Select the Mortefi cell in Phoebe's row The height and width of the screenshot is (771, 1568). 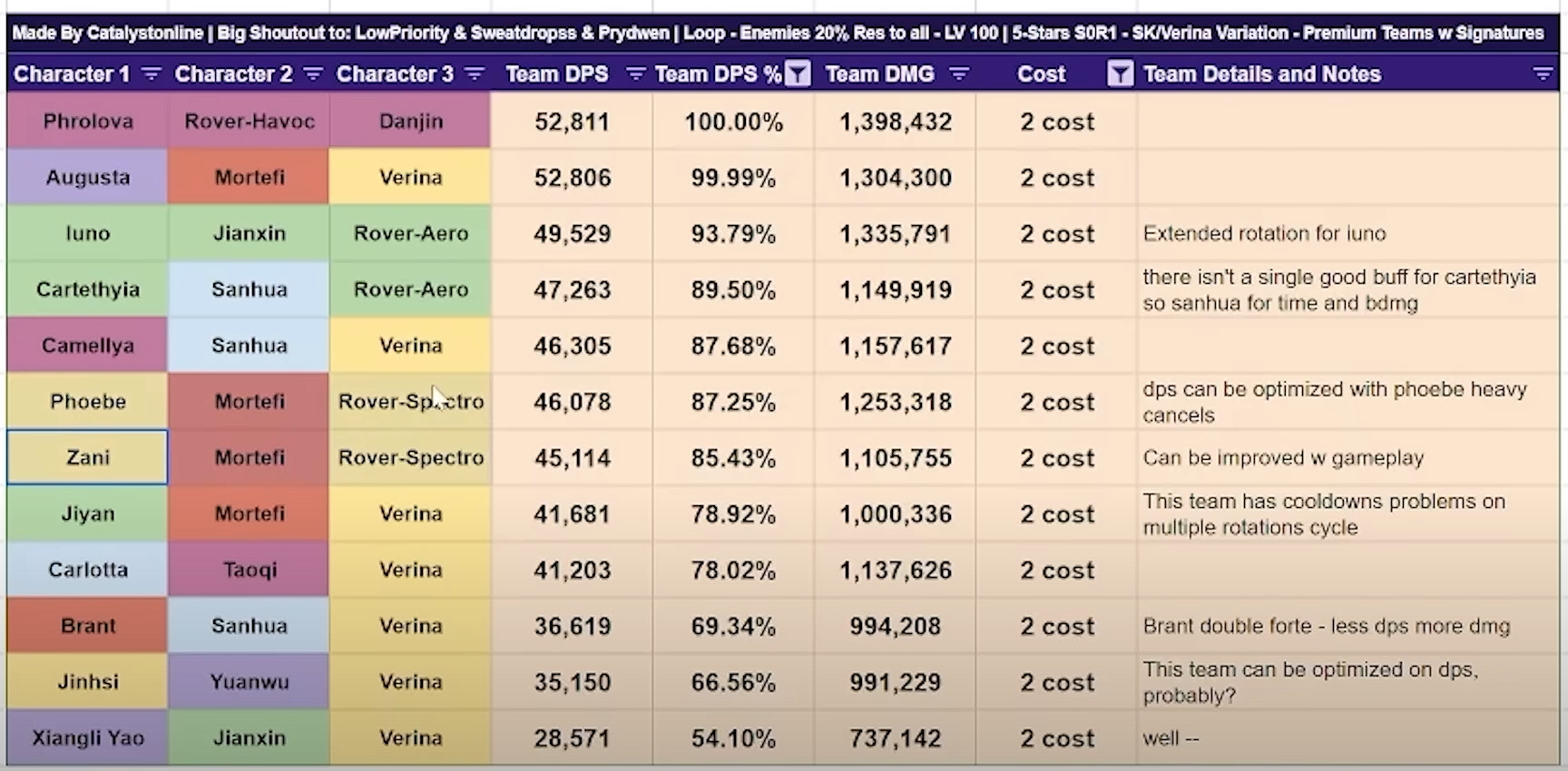pyautogui.click(x=249, y=402)
